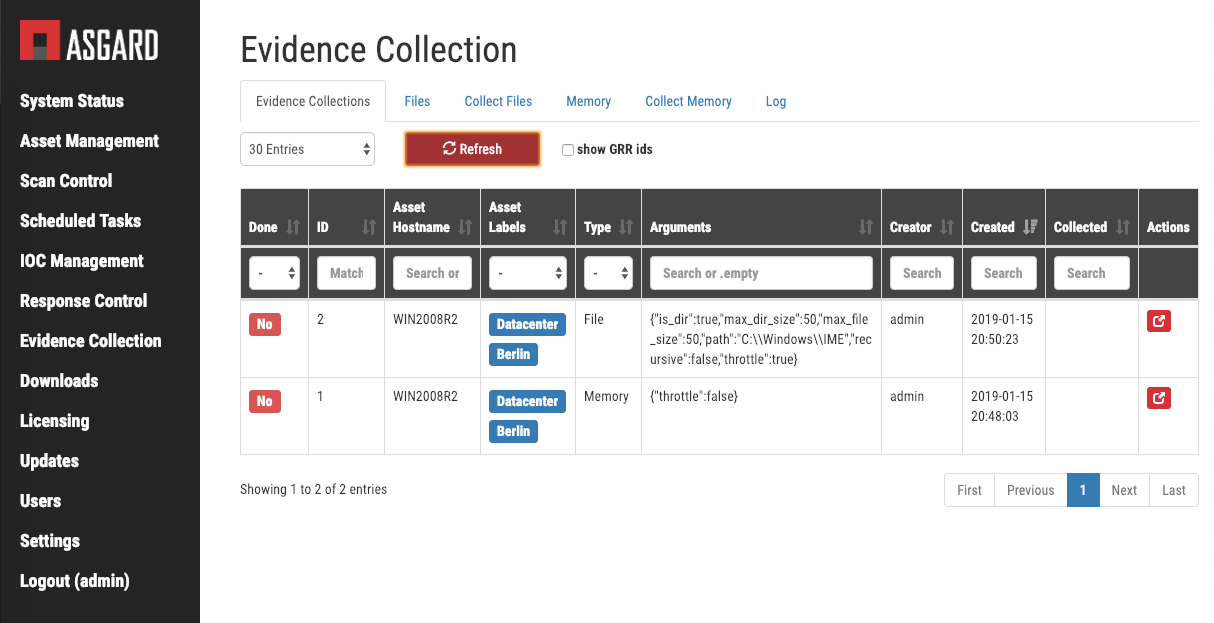This screenshot has width=1214, height=623.
Task: Switch to the Memory tab
Action: point(588,101)
